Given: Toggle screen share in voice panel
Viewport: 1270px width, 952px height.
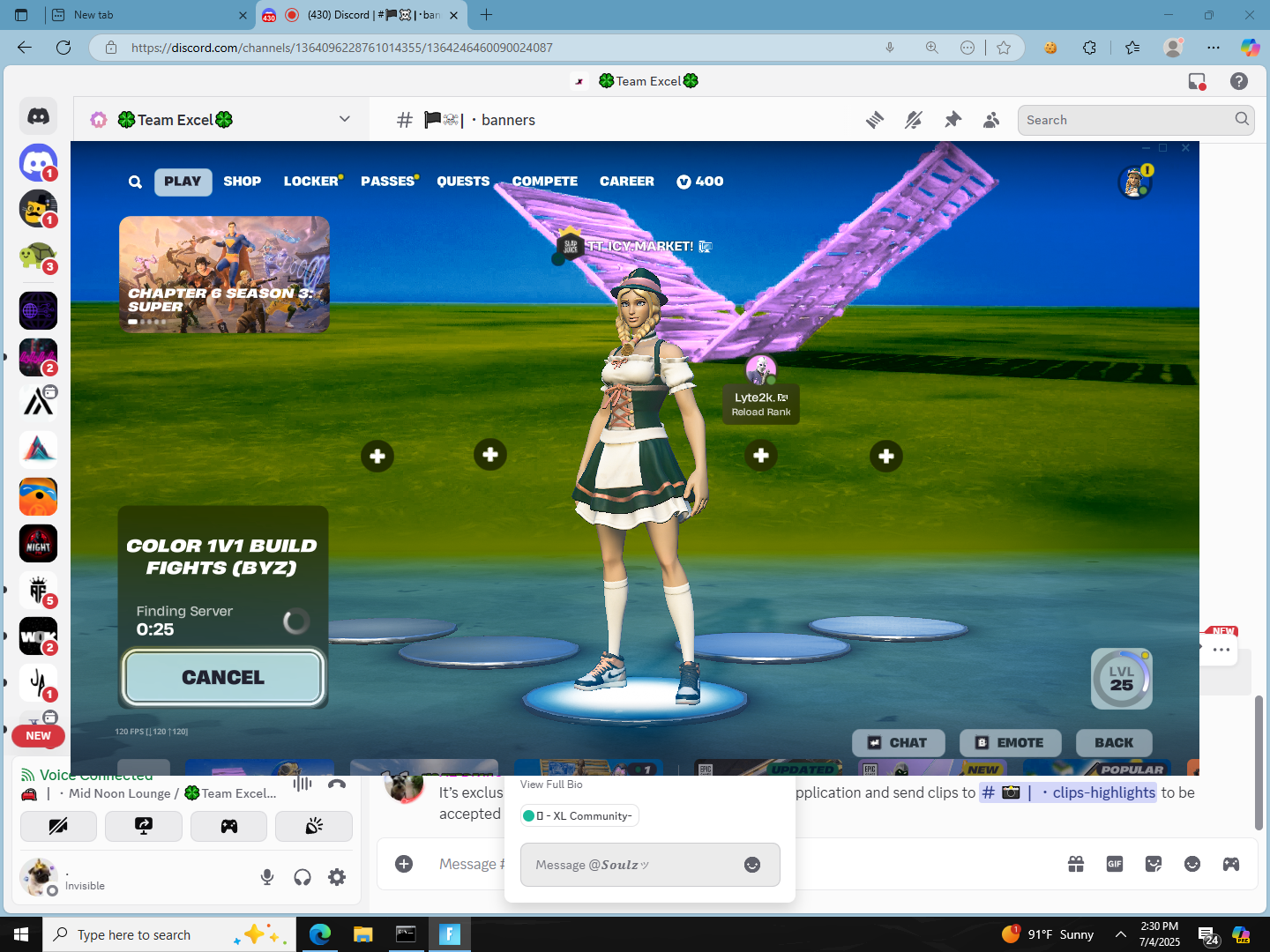Looking at the screenshot, I should [x=144, y=826].
